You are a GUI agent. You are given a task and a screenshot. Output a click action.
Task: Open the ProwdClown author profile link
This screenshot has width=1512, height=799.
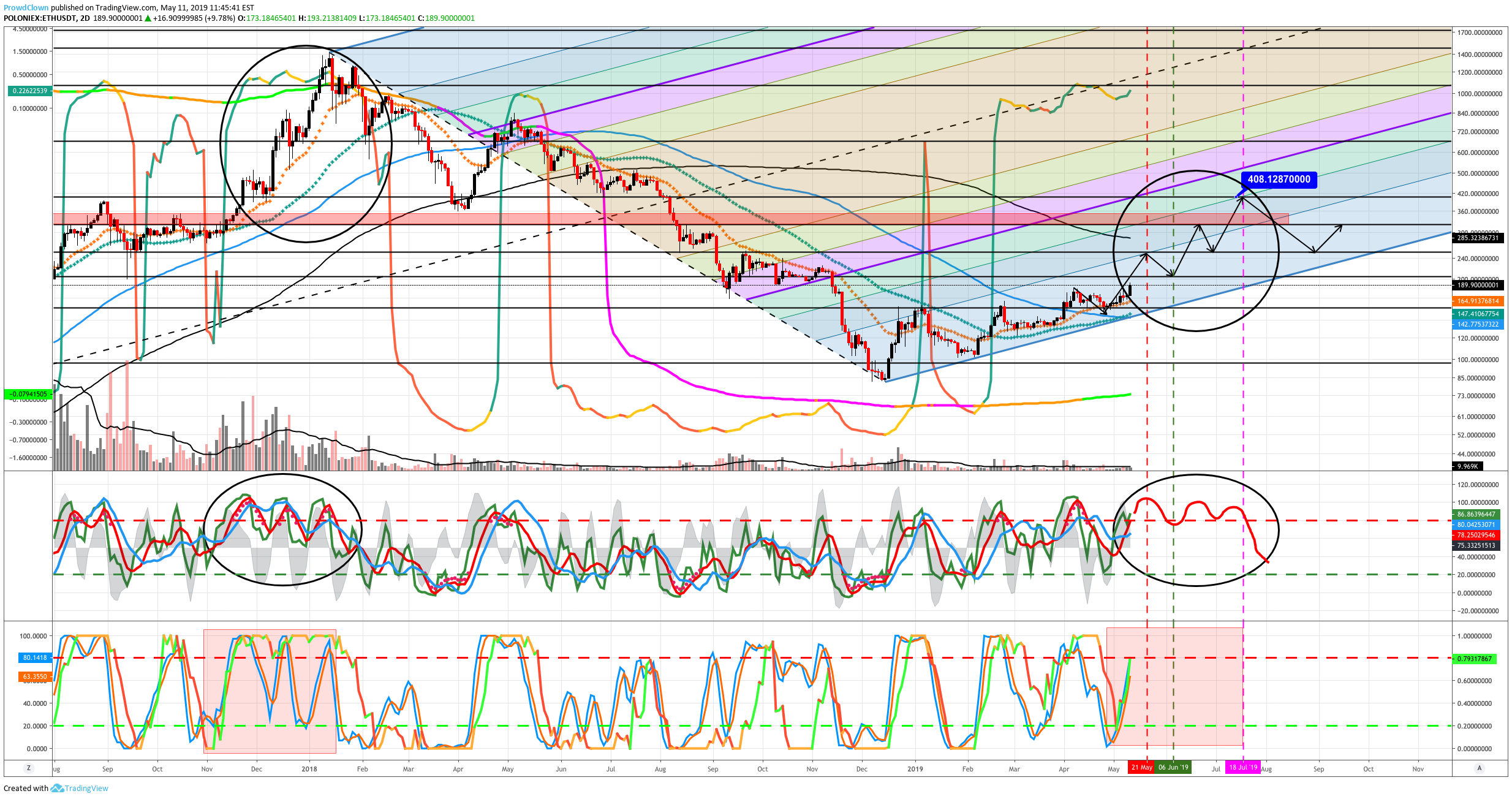click(x=26, y=8)
